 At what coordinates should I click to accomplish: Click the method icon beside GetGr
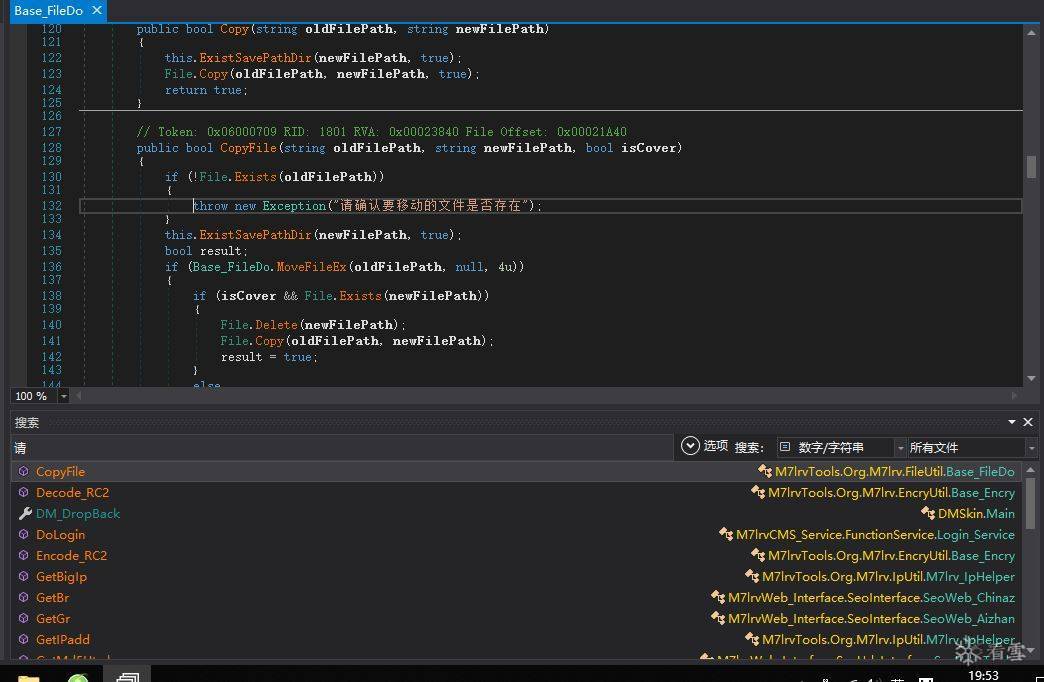[24, 619]
